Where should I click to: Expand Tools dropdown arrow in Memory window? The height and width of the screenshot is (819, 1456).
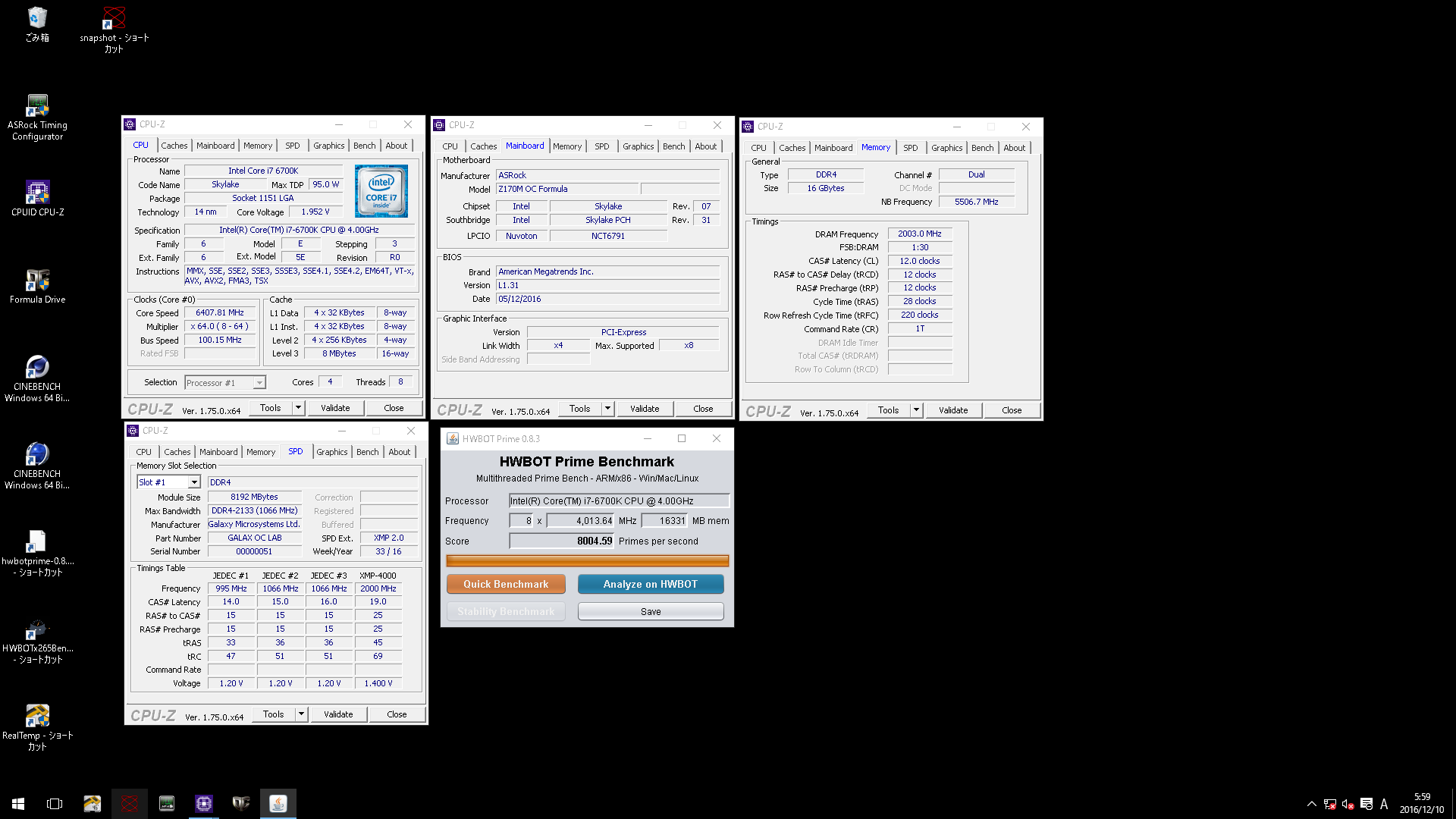pyautogui.click(x=916, y=410)
